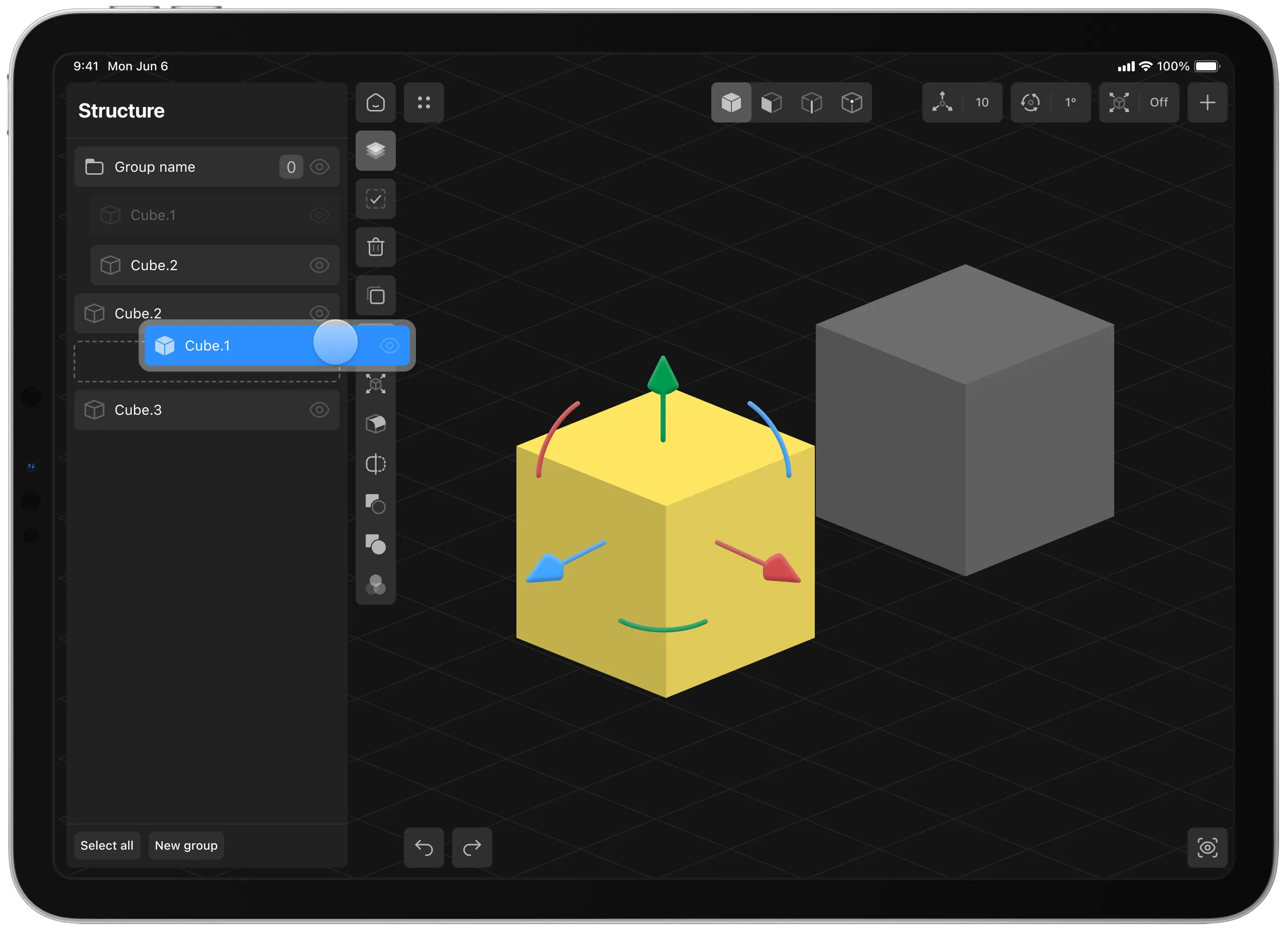Redo the last action
The image size is (1288, 932).
(x=472, y=848)
